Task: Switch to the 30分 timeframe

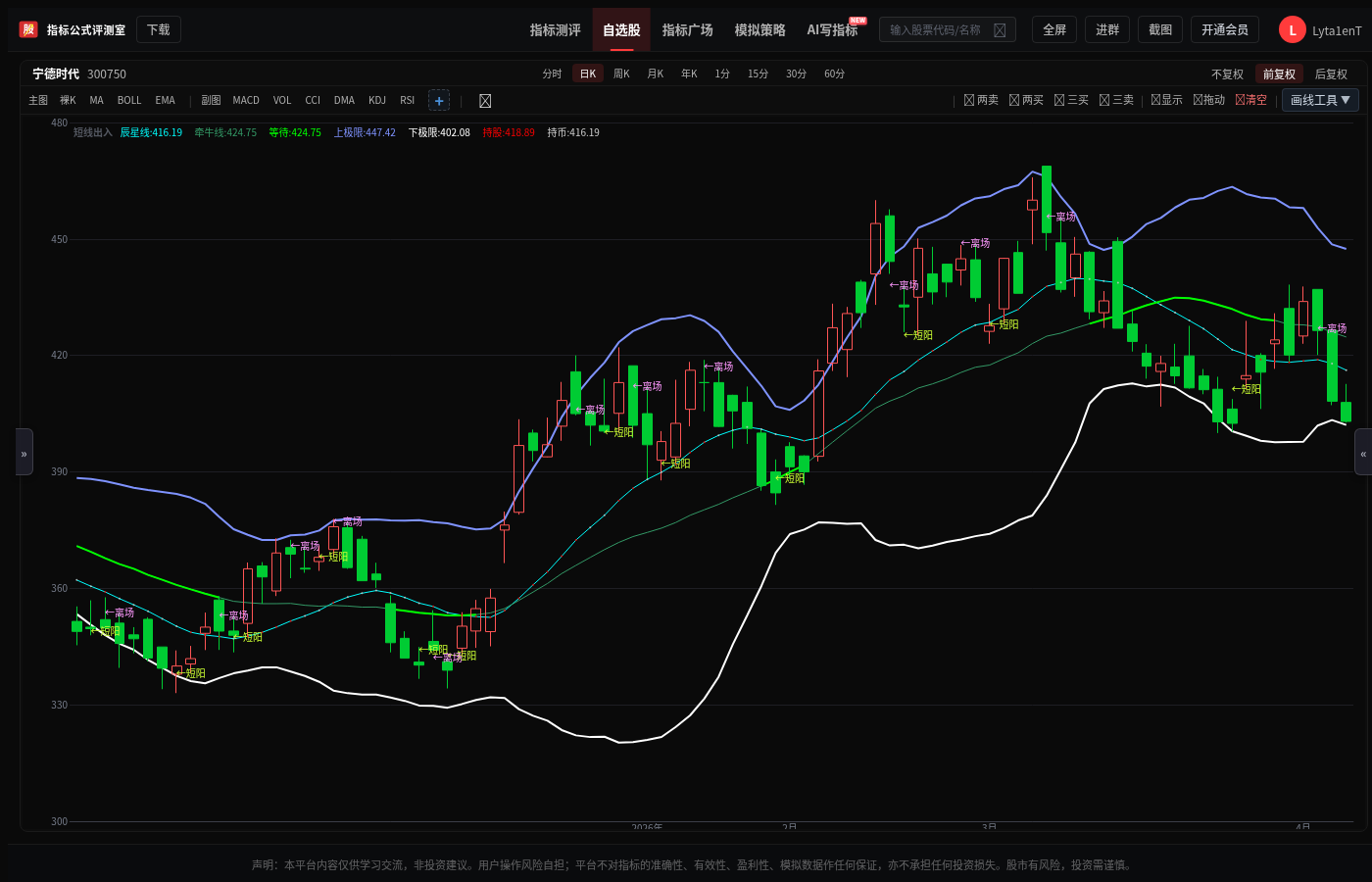Action: 796,74
